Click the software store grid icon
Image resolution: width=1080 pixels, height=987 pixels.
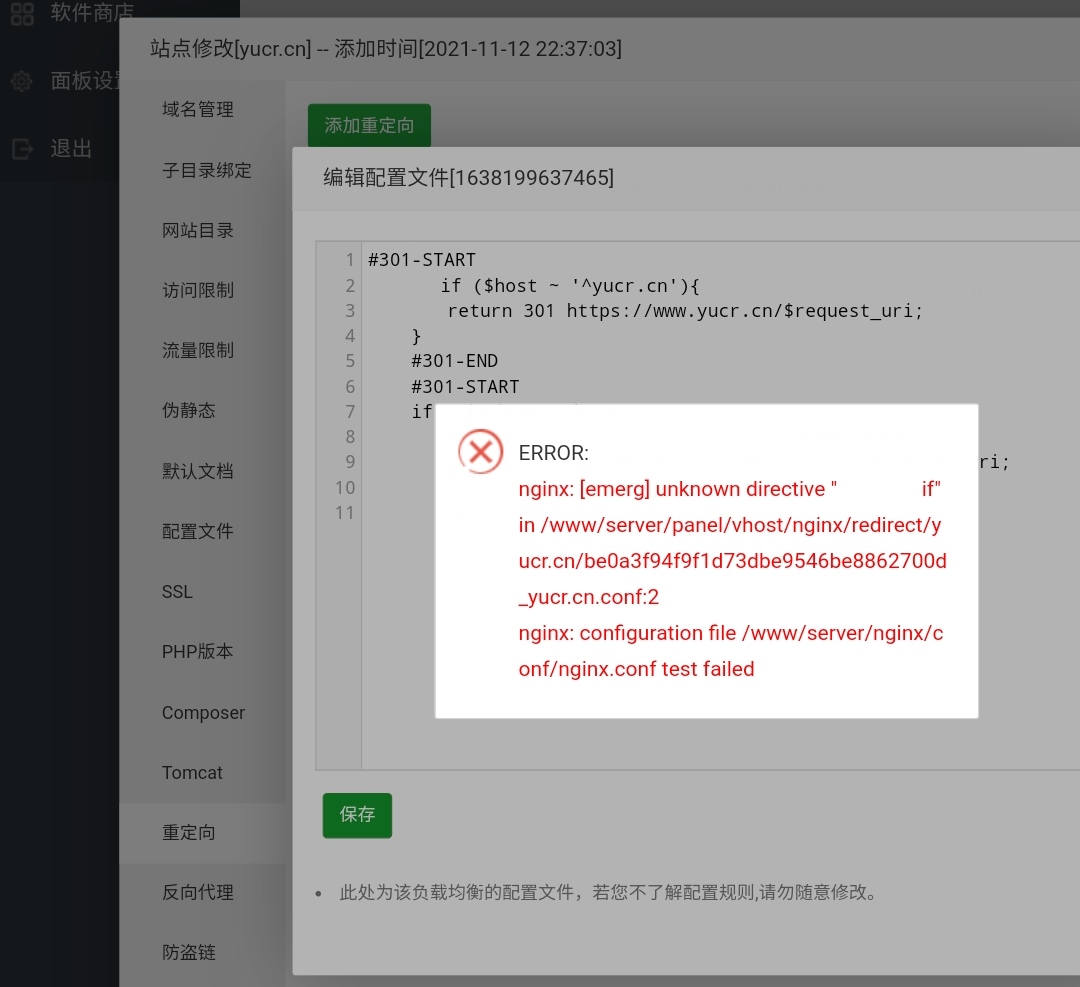point(22,13)
